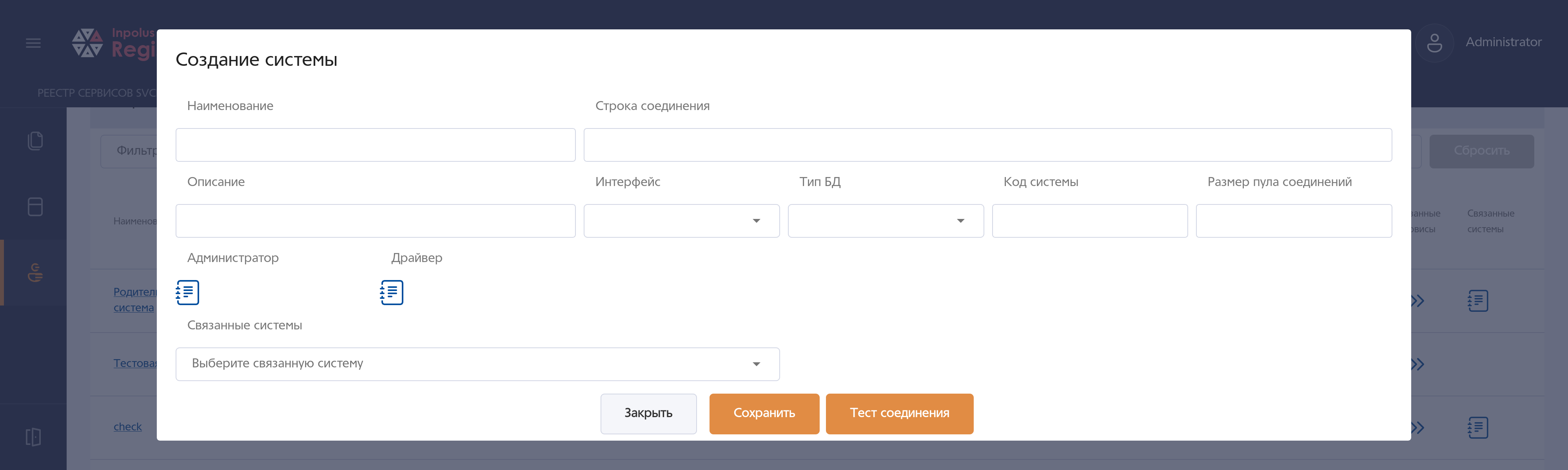This screenshot has height=470, width=1568.
Task: Expand the Тип БД dropdown
Action: pyautogui.click(x=886, y=221)
